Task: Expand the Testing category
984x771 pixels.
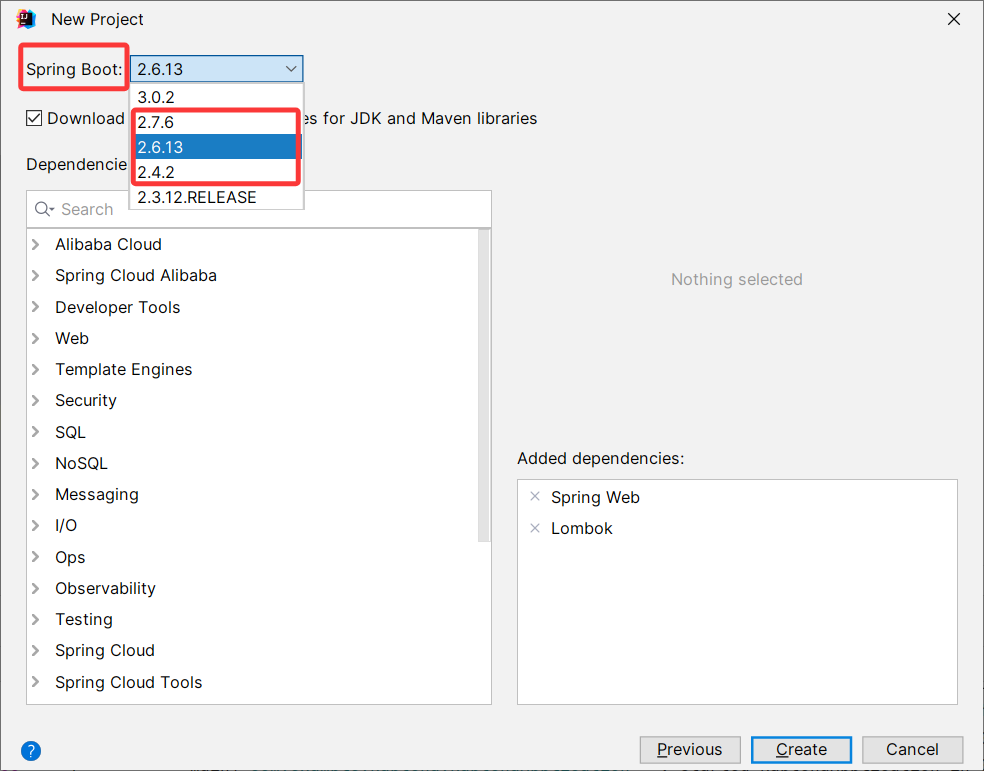Action: (36, 619)
